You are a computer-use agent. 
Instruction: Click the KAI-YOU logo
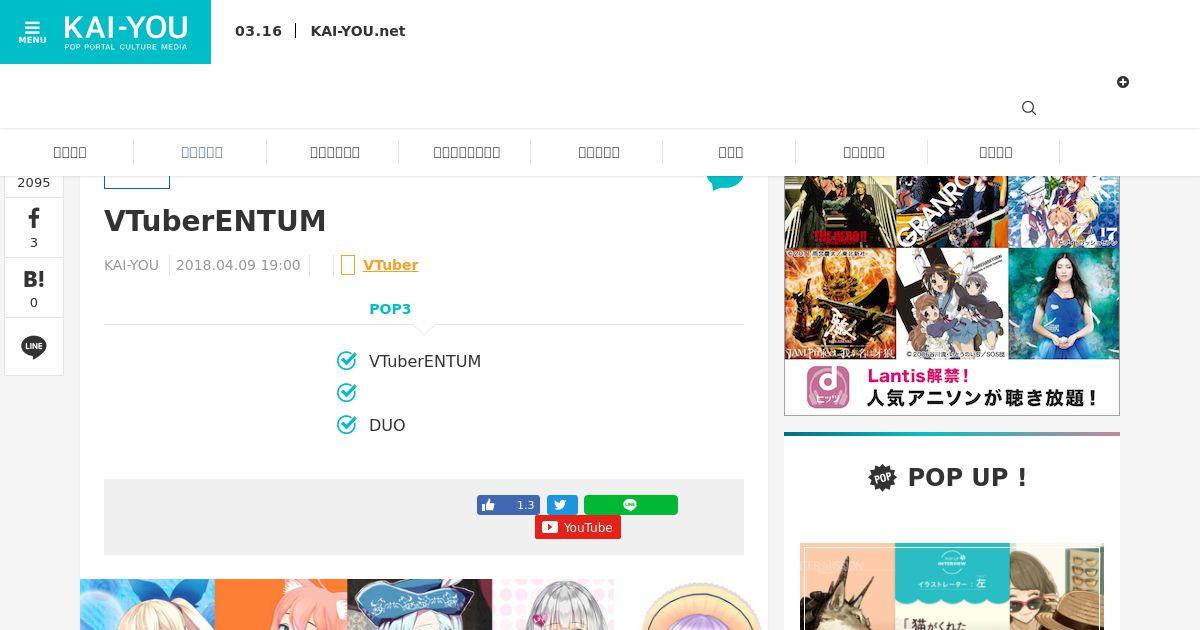[126, 32]
